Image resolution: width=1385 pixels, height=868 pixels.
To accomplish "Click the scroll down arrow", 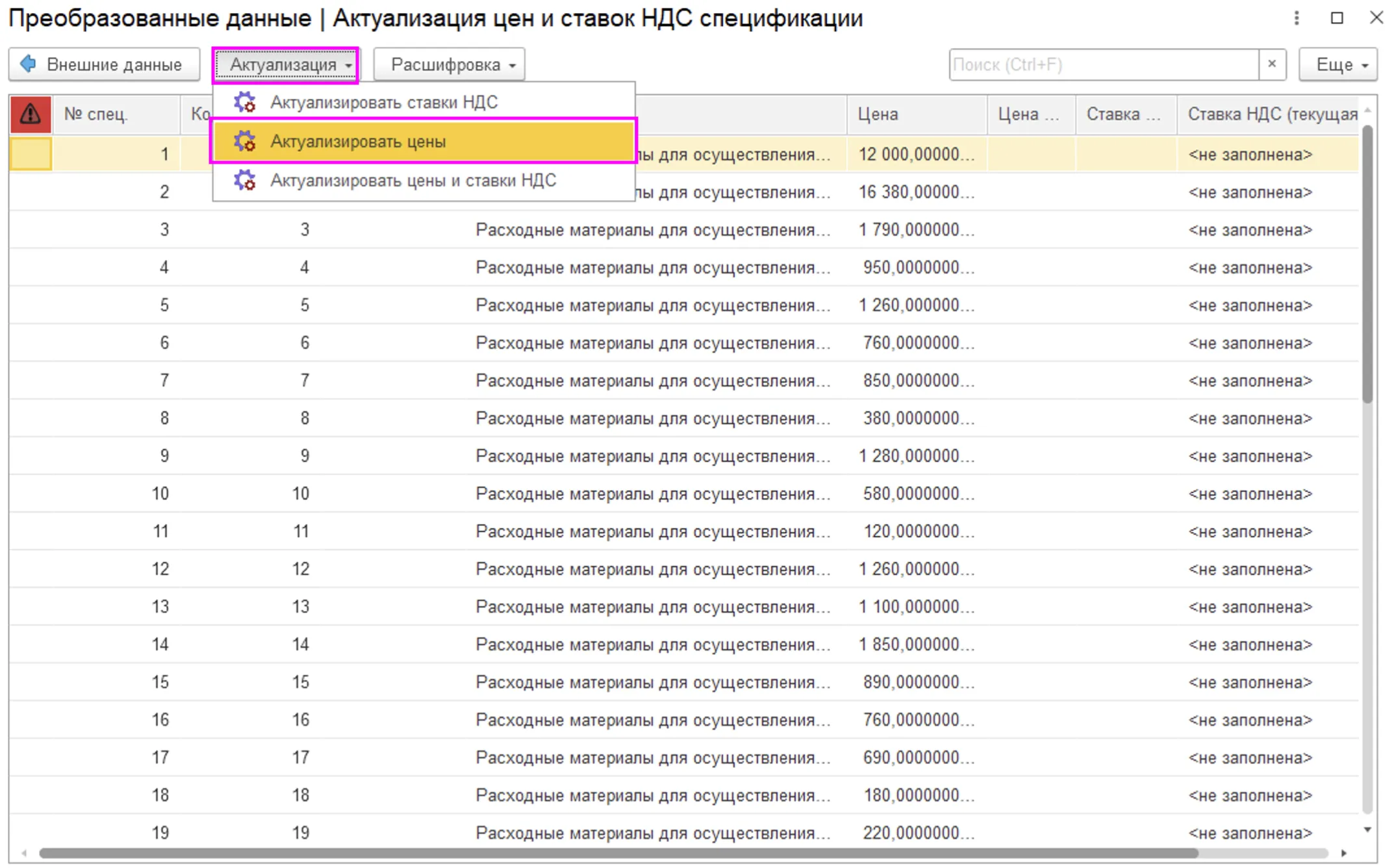I will point(1367,830).
